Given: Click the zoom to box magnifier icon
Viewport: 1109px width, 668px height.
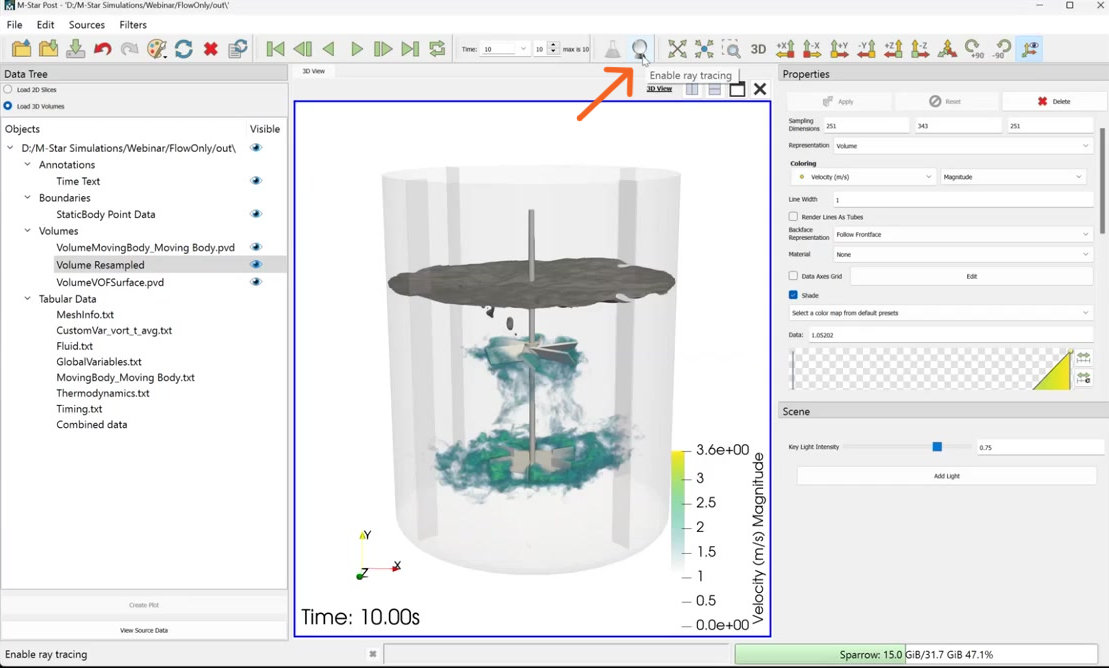Looking at the screenshot, I should pos(731,49).
